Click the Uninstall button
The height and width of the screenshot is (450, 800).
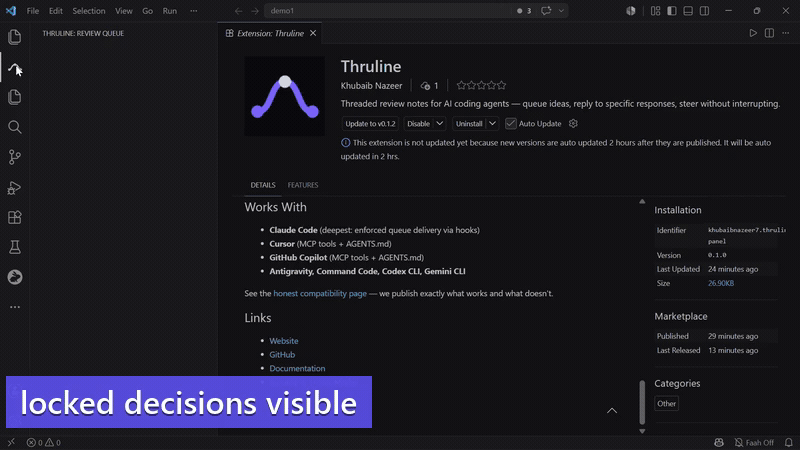(469, 123)
